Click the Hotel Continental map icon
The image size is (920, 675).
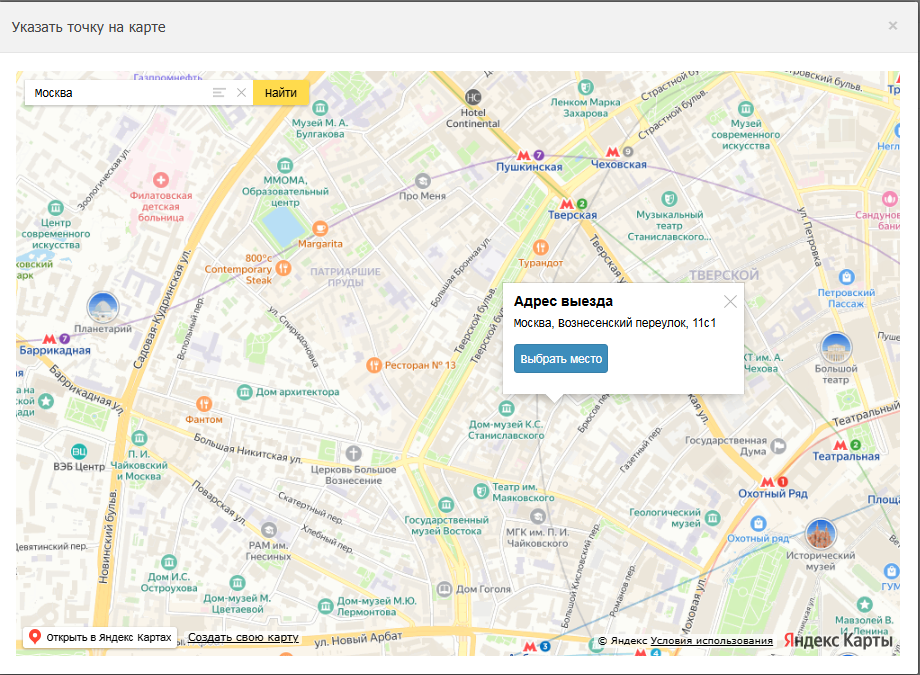click(x=473, y=97)
